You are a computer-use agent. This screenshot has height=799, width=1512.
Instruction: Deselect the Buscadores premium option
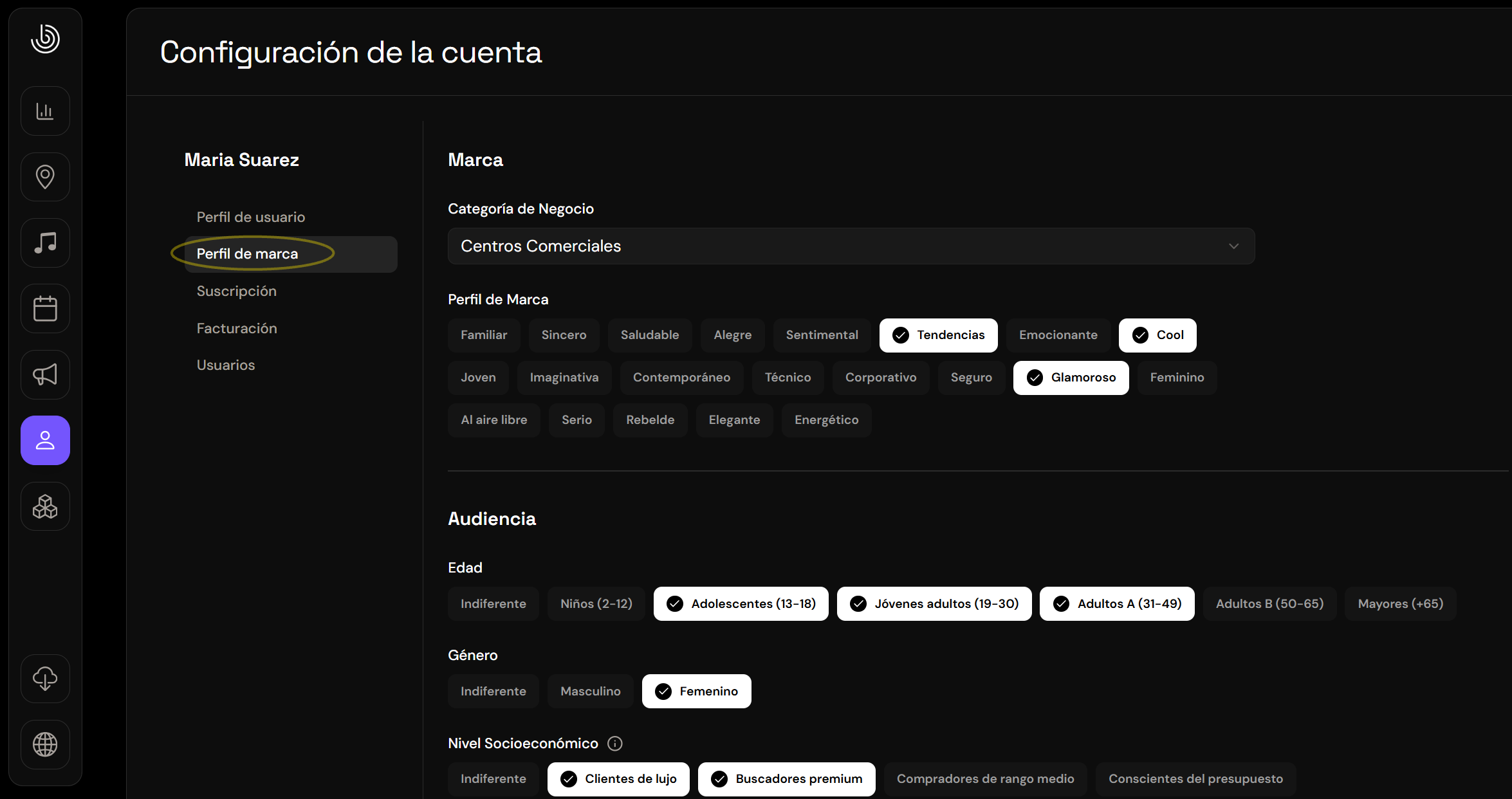tap(787, 779)
